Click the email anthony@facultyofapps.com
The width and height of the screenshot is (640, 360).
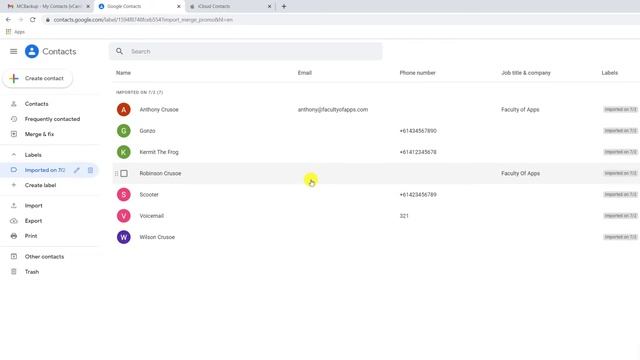click(x=333, y=110)
